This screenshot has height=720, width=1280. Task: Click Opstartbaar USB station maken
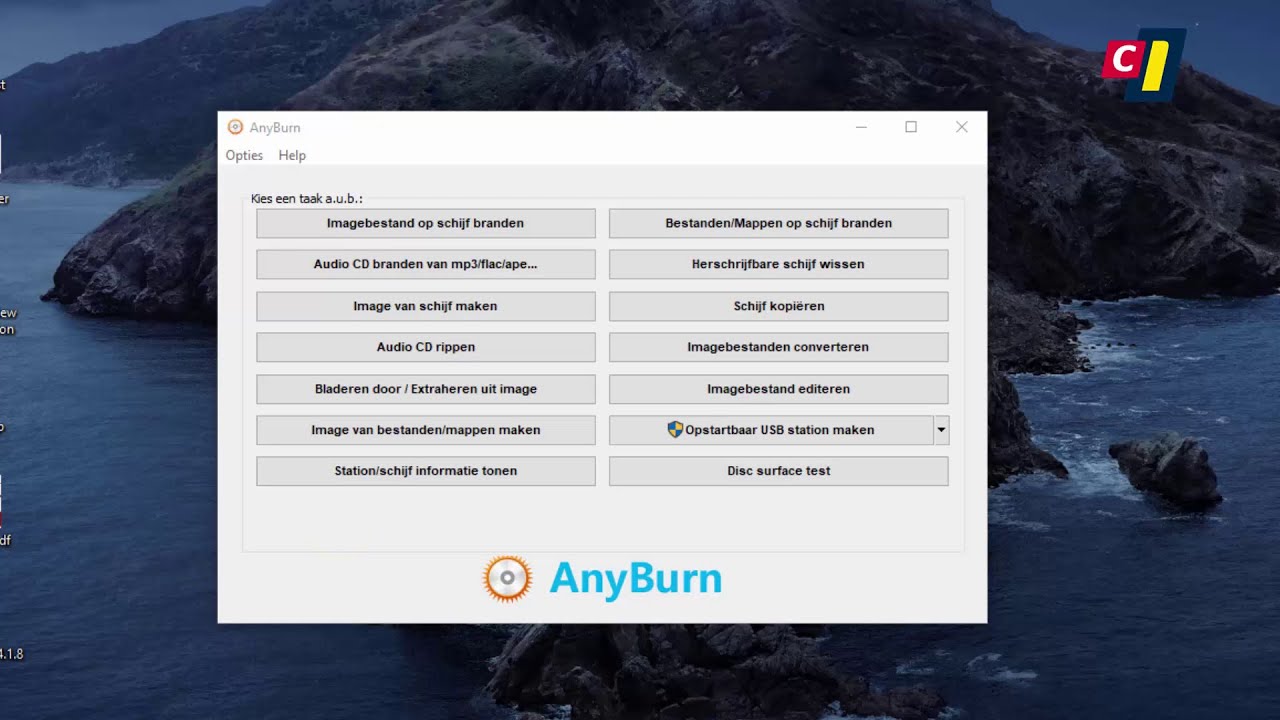(771, 430)
